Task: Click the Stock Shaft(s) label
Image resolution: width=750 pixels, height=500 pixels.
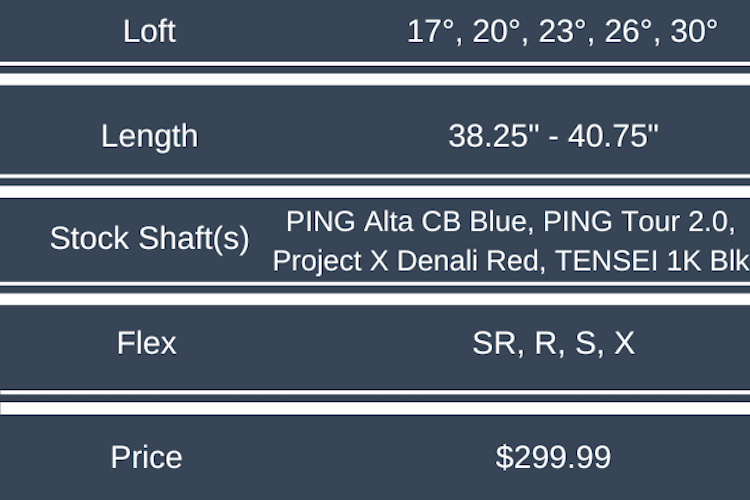Action: [149, 238]
